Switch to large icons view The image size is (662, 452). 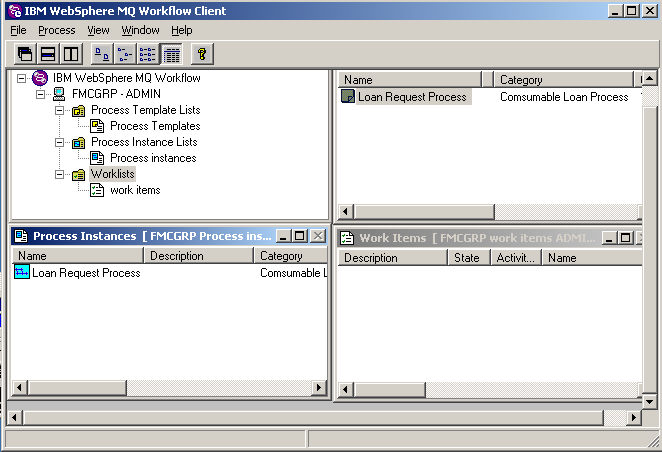coord(102,54)
